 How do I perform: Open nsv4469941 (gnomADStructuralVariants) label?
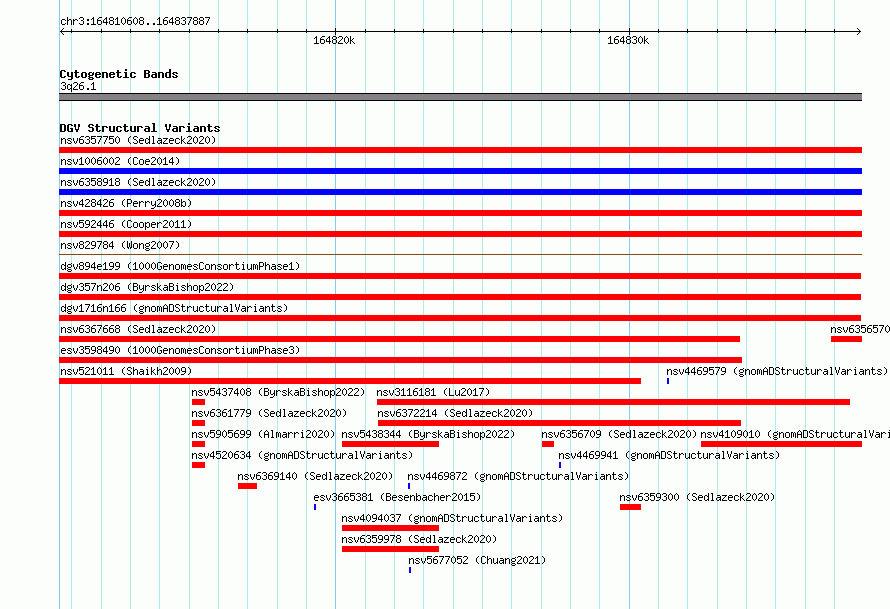pyautogui.click(x=669, y=455)
